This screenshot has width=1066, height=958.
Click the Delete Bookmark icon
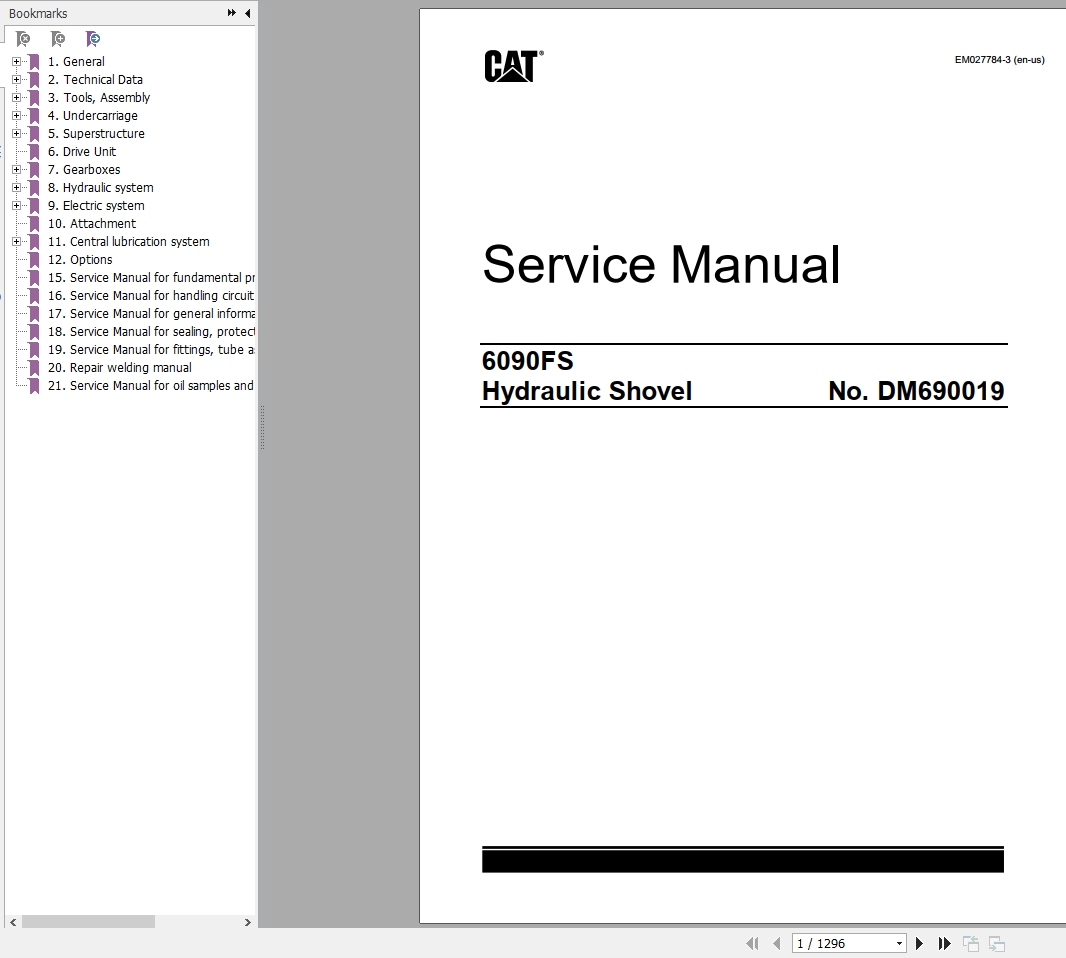click(23, 38)
